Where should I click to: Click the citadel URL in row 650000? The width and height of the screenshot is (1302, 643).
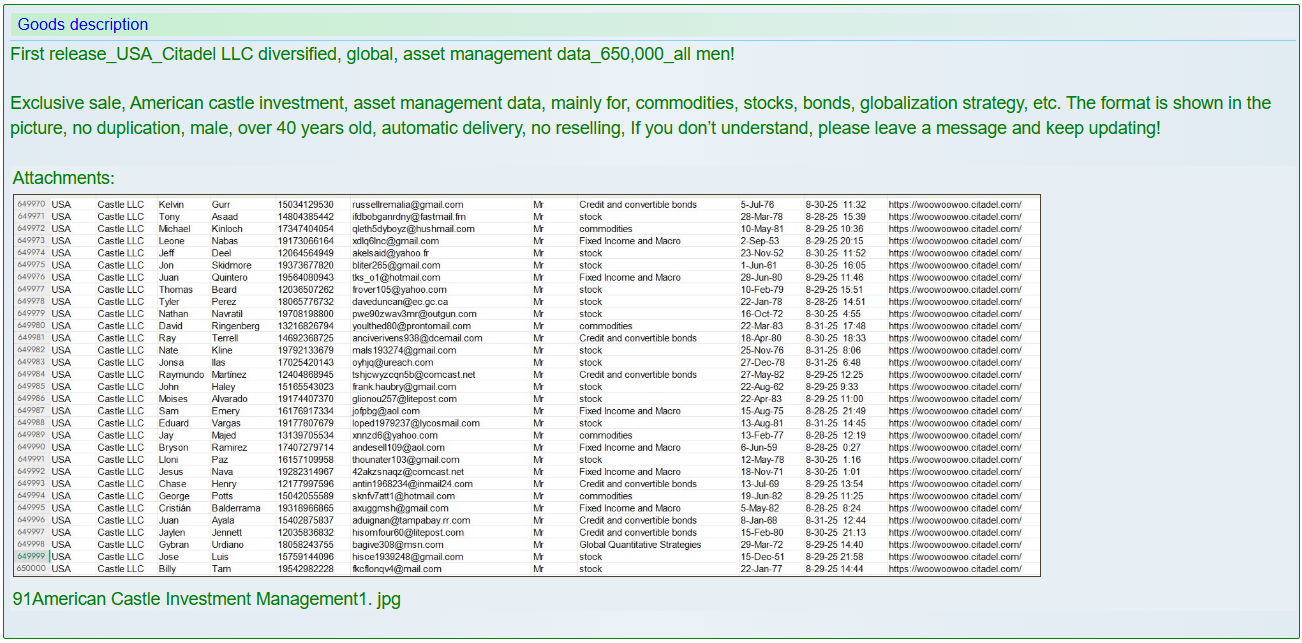954,569
